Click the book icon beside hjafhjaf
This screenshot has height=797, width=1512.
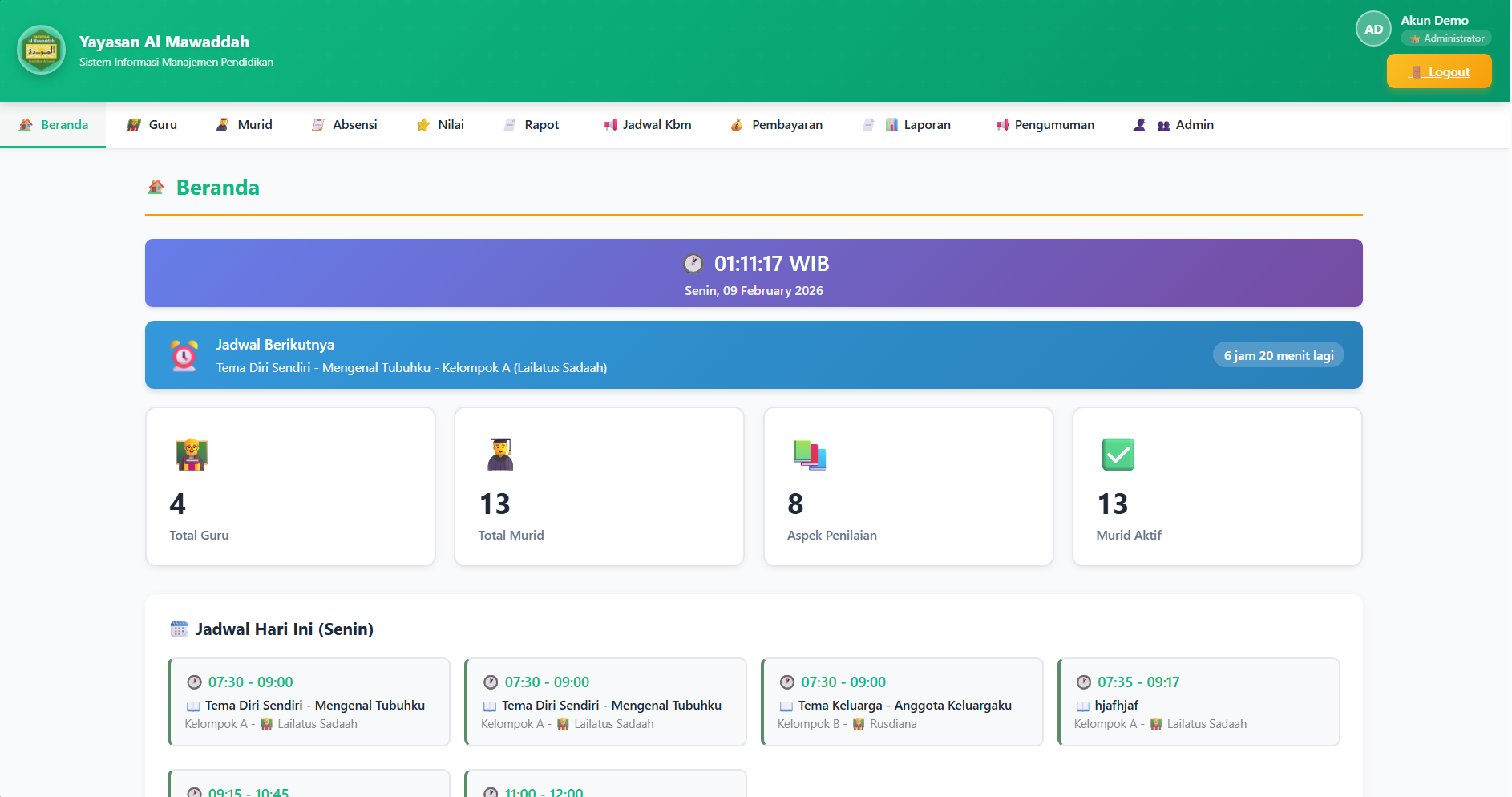(x=1082, y=706)
